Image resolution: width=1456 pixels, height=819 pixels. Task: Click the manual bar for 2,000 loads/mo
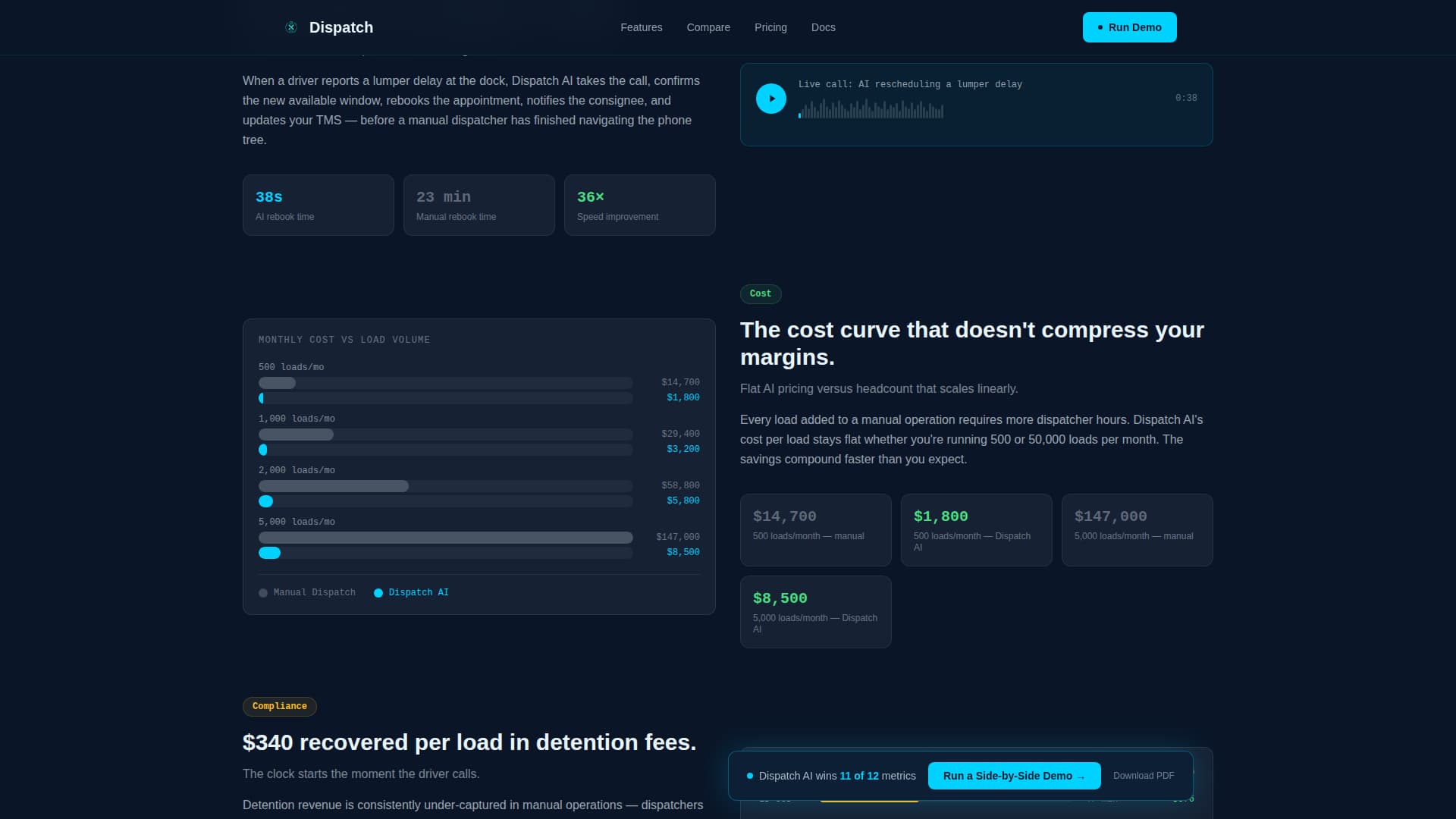click(334, 486)
